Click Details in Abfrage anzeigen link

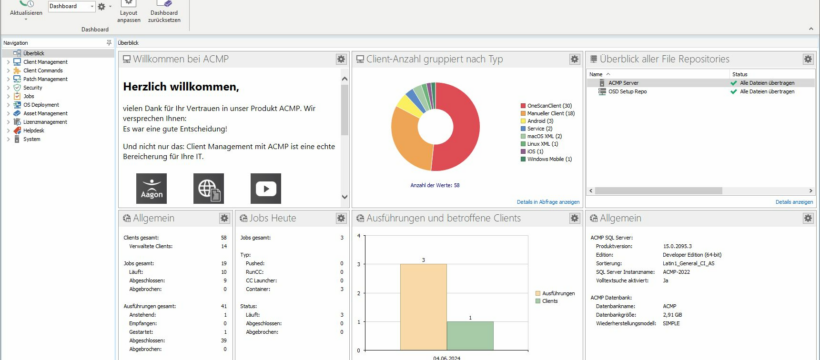tap(548, 202)
